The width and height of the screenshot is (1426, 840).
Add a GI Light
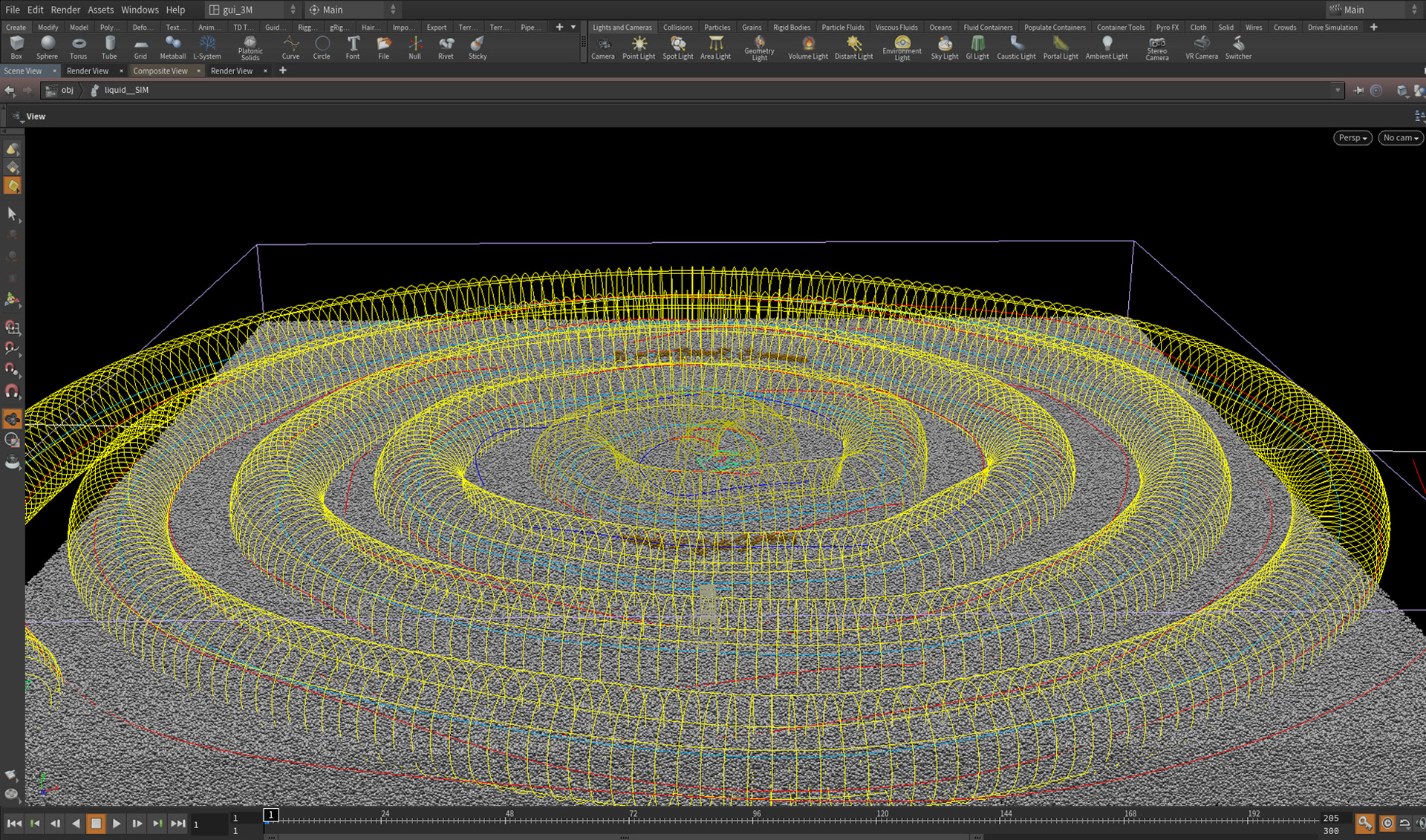point(977,48)
